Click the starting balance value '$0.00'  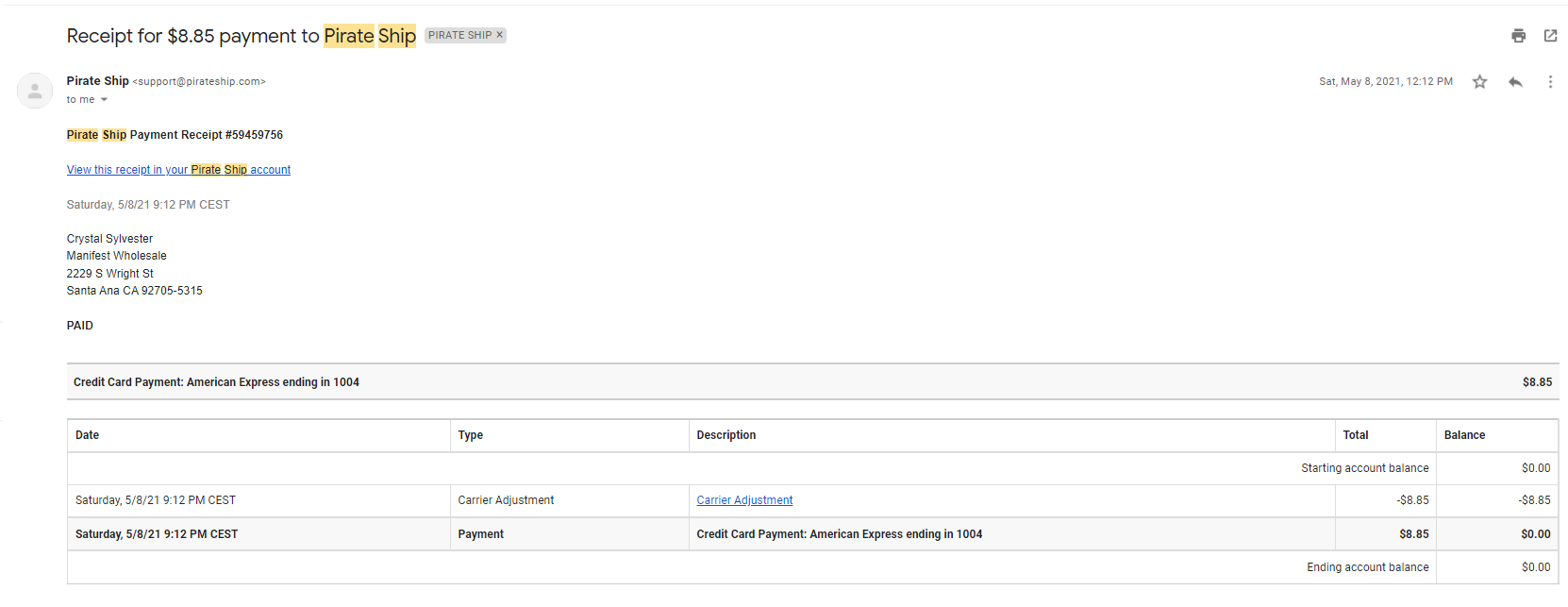point(1536,468)
